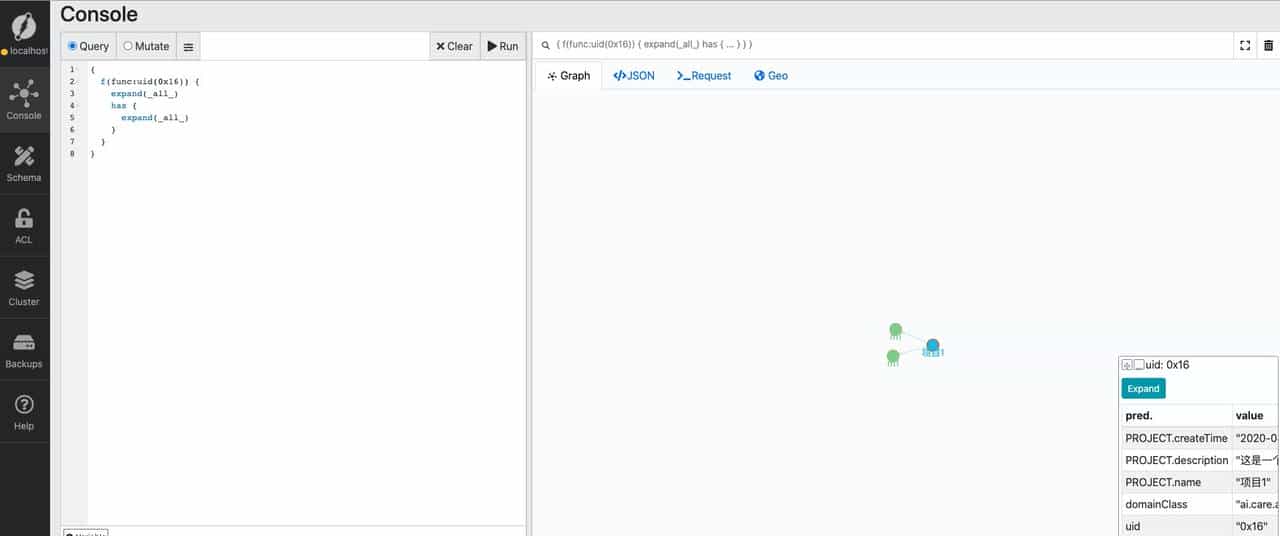This screenshot has height=536, width=1280.
Task: Clear the query editor
Action: coord(454,46)
